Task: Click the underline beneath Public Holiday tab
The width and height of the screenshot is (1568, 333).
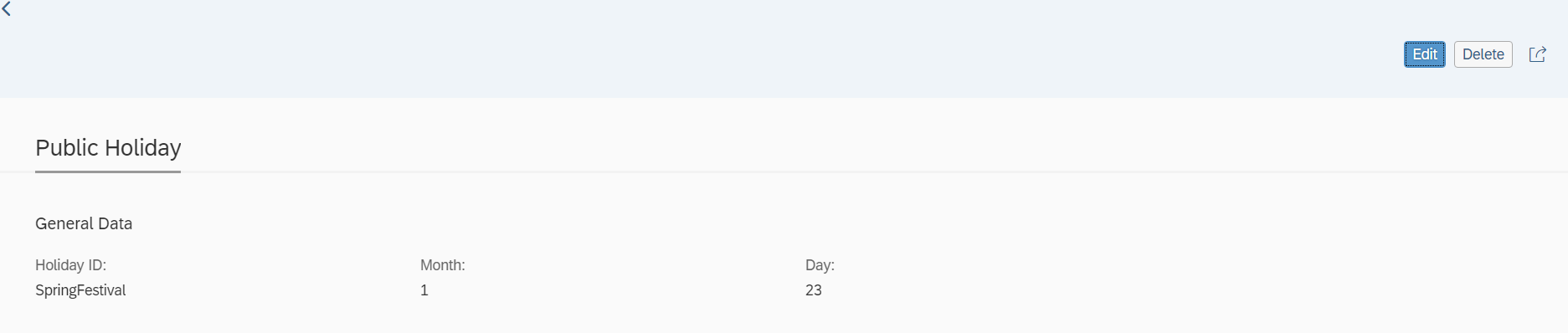Action: coord(108,172)
